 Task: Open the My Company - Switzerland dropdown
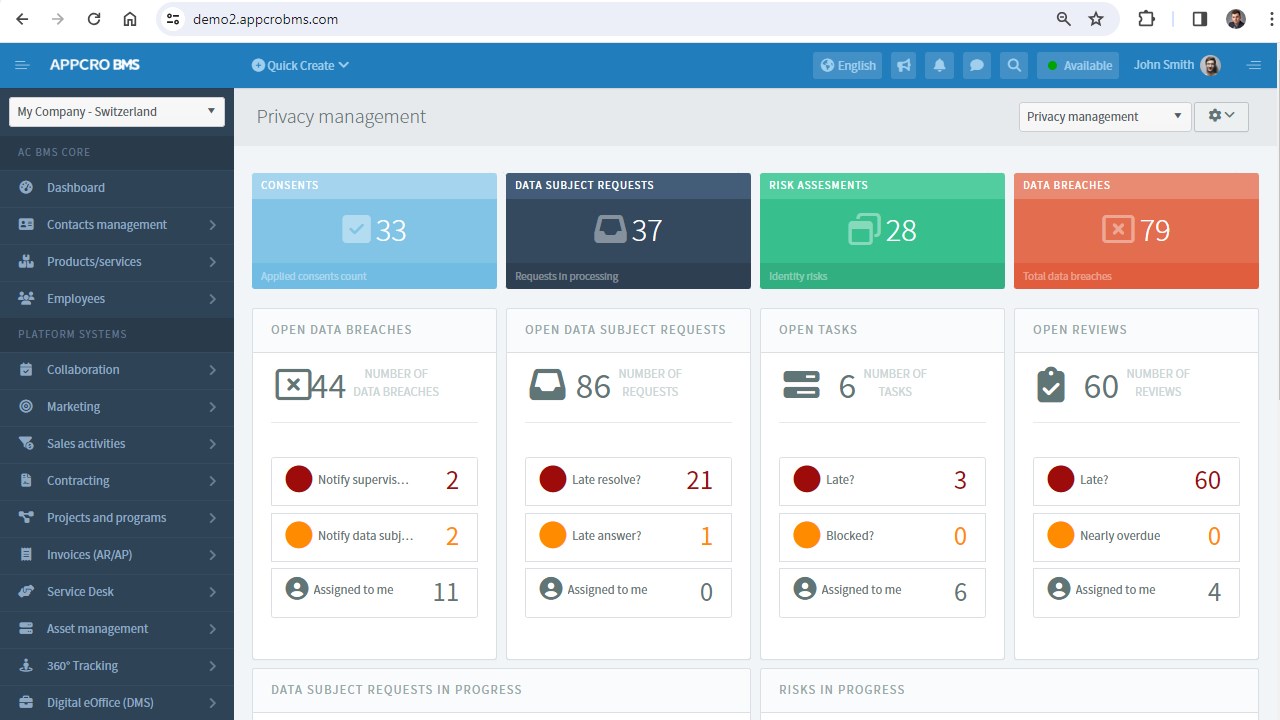click(x=117, y=111)
